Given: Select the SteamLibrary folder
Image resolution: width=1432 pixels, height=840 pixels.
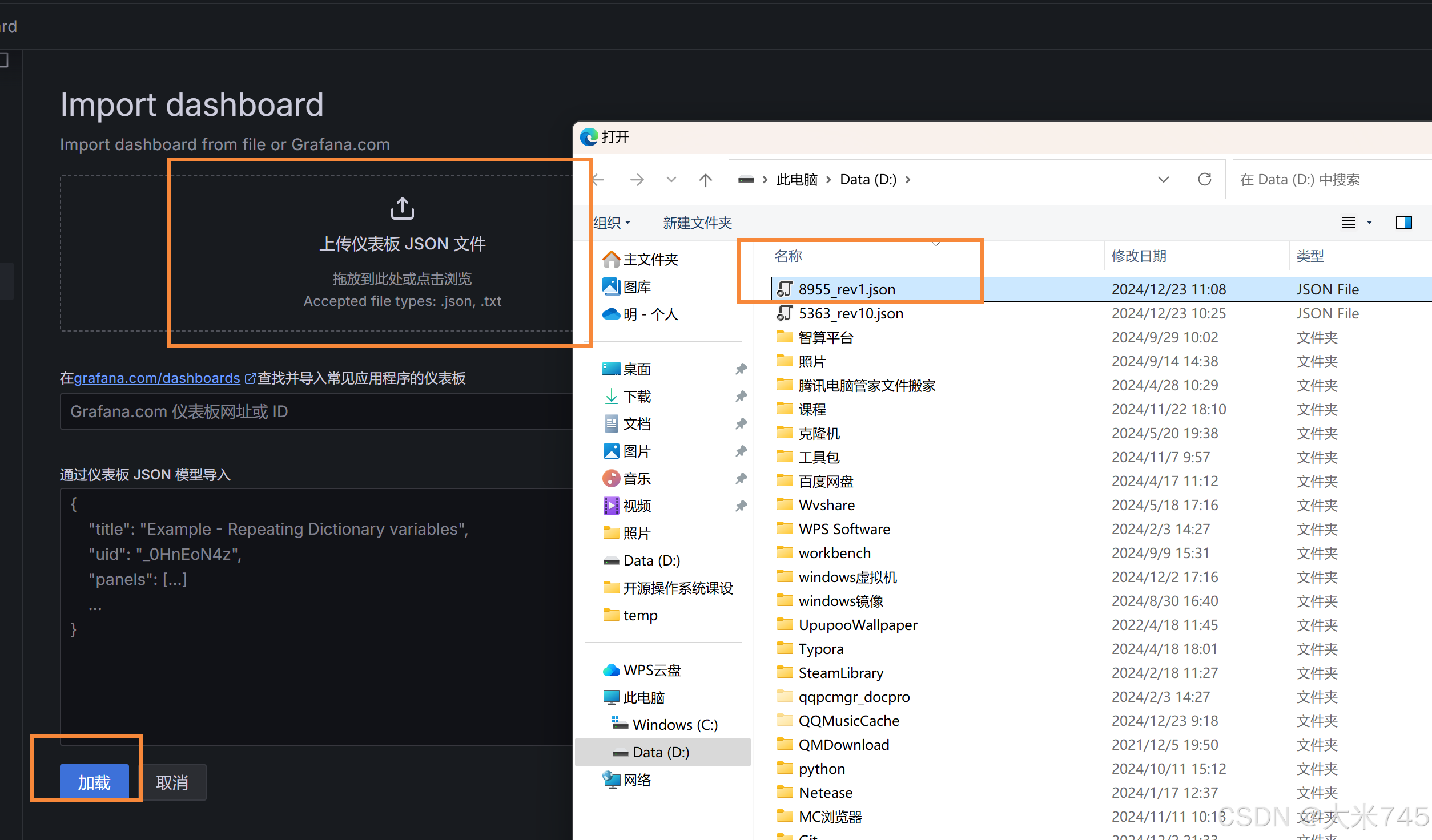Looking at the screenshot, I should pyautogui.click(x=840, y=673).
